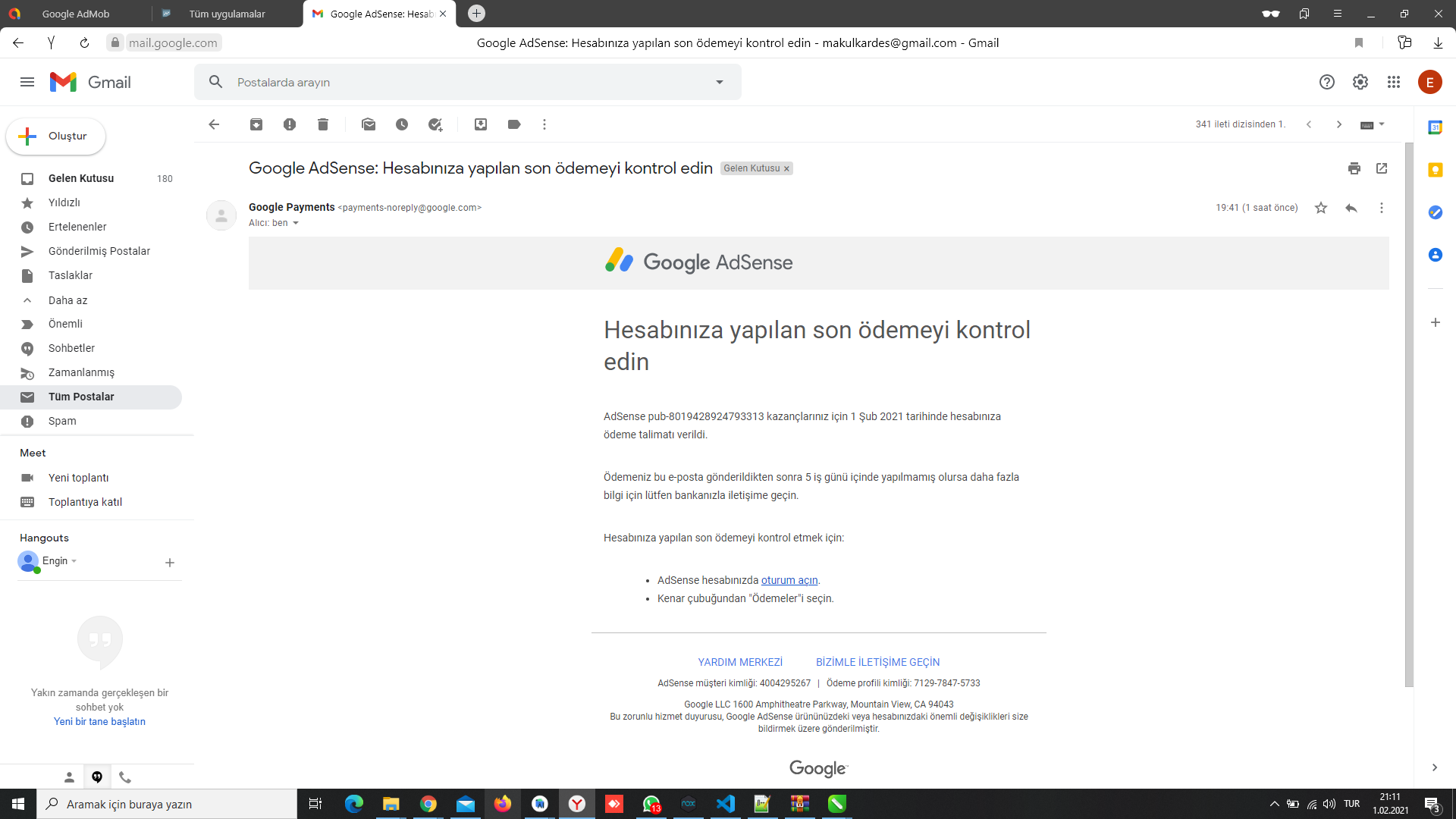Show hidden system tray icons

tap(1275, 804)
